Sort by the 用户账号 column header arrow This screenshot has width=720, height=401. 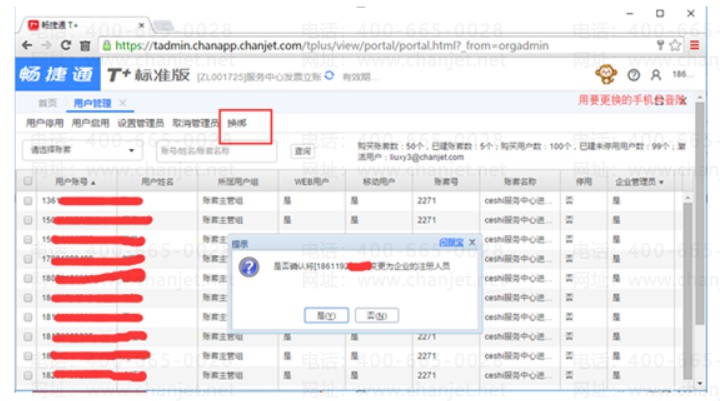tap(93, 183)
